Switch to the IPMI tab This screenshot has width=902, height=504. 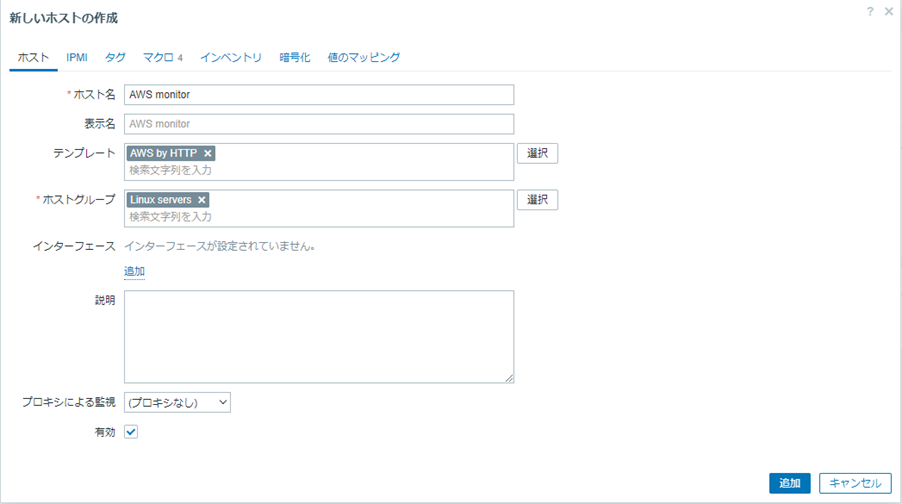(x=77, y=58)
